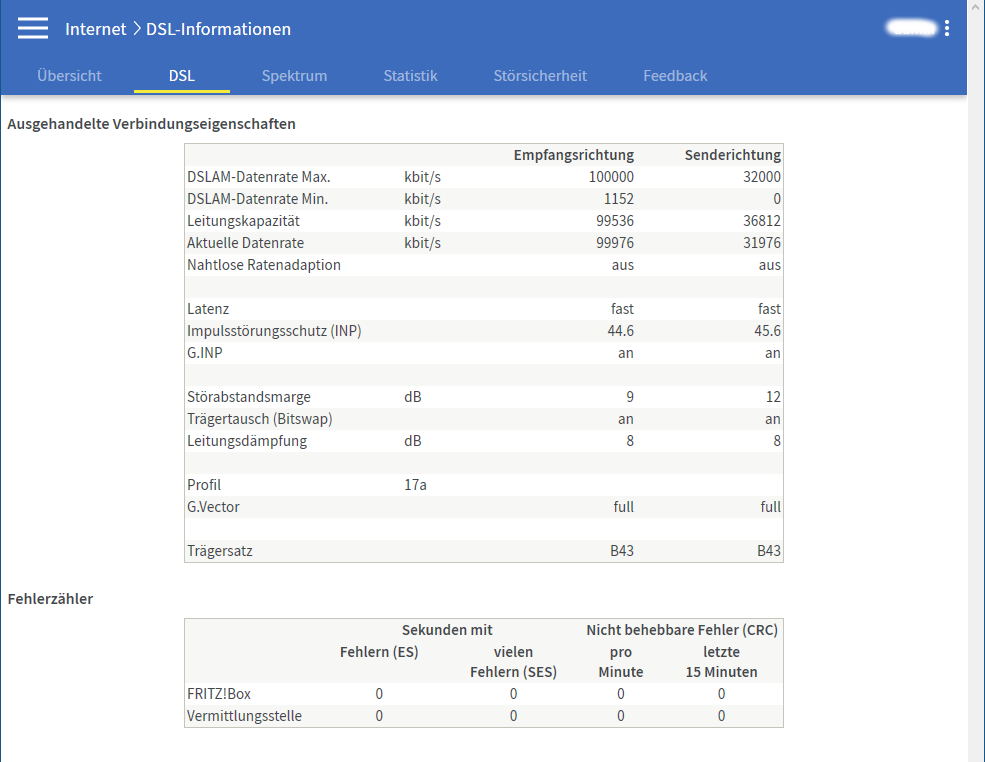This screenshot has height=762, width=985.
Task: Click the Profil value 17a
Action: pyautogui.click(x=415, y=485)
